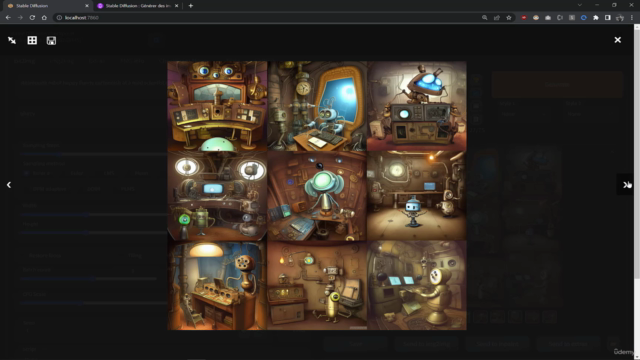Toggle tile view grid icon
The height and width of the screenshot is (360, 640).
[32, 40]
